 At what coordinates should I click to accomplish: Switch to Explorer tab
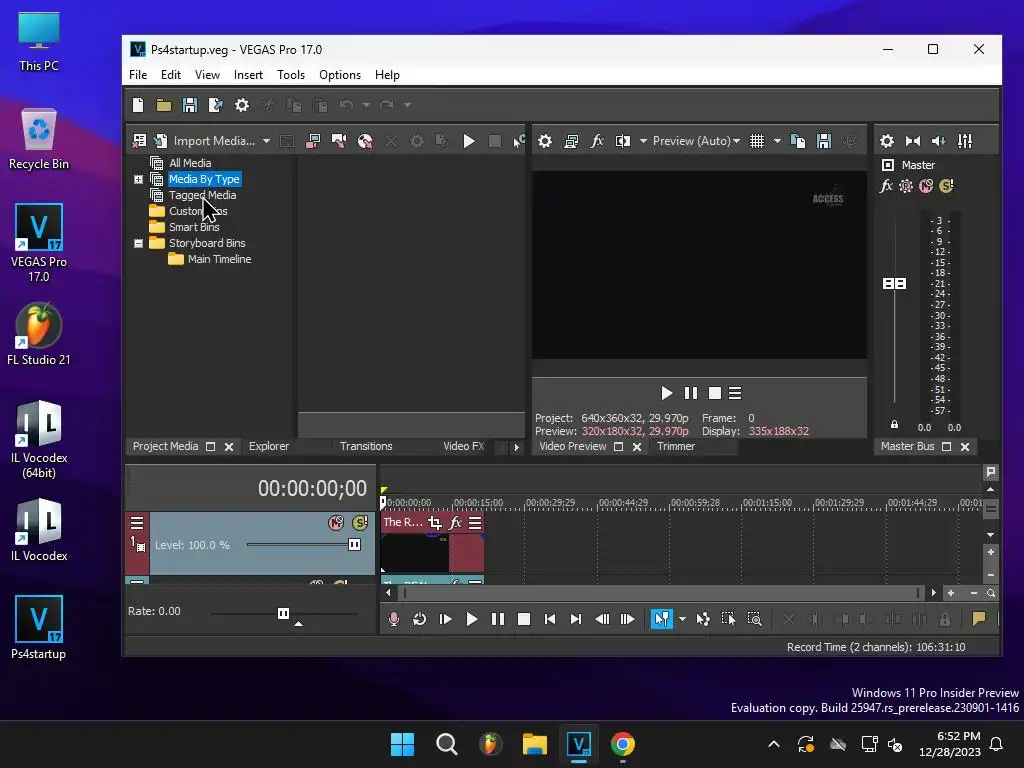coord(269,447)
